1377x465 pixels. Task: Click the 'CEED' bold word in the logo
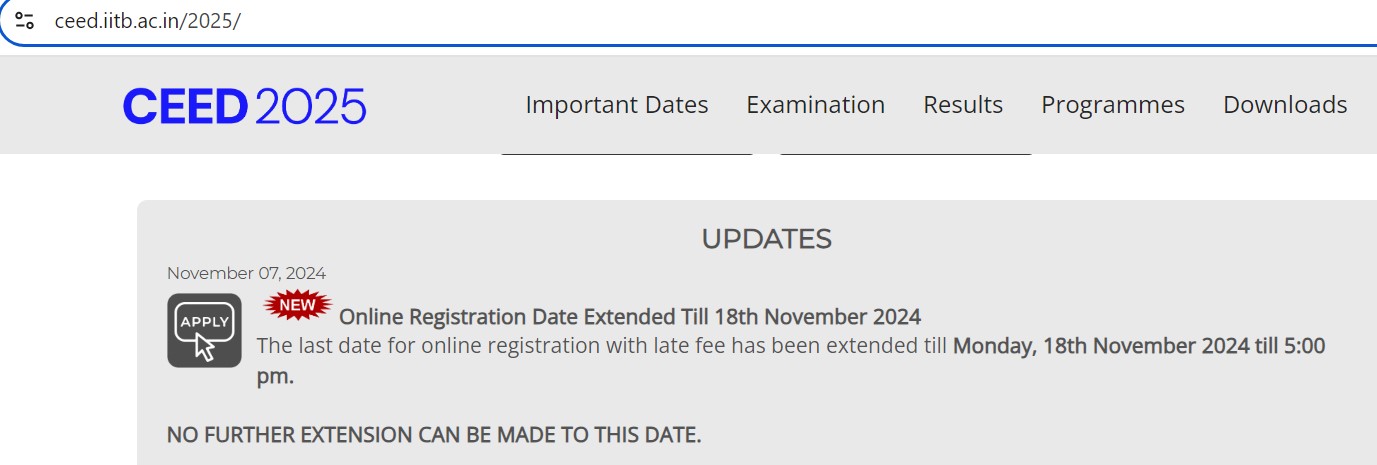point(185,106)
